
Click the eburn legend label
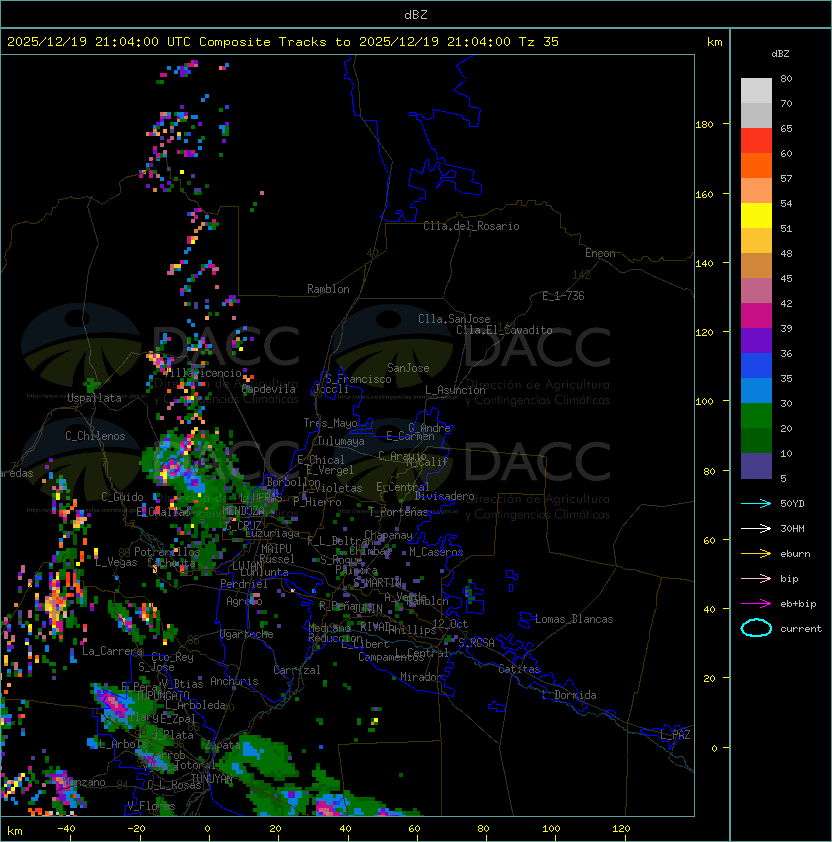pos(795,554)
